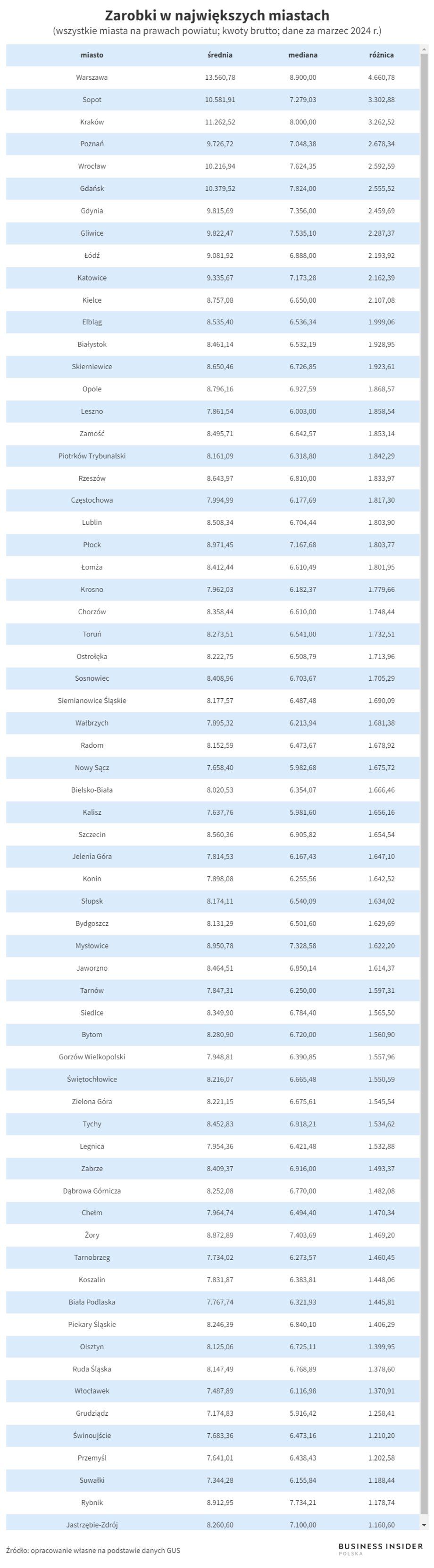Viewport: 434px width, 1568px height.
Task: Sort by the mediana column header
Action: pyautogui.click(x=302, y=55)
